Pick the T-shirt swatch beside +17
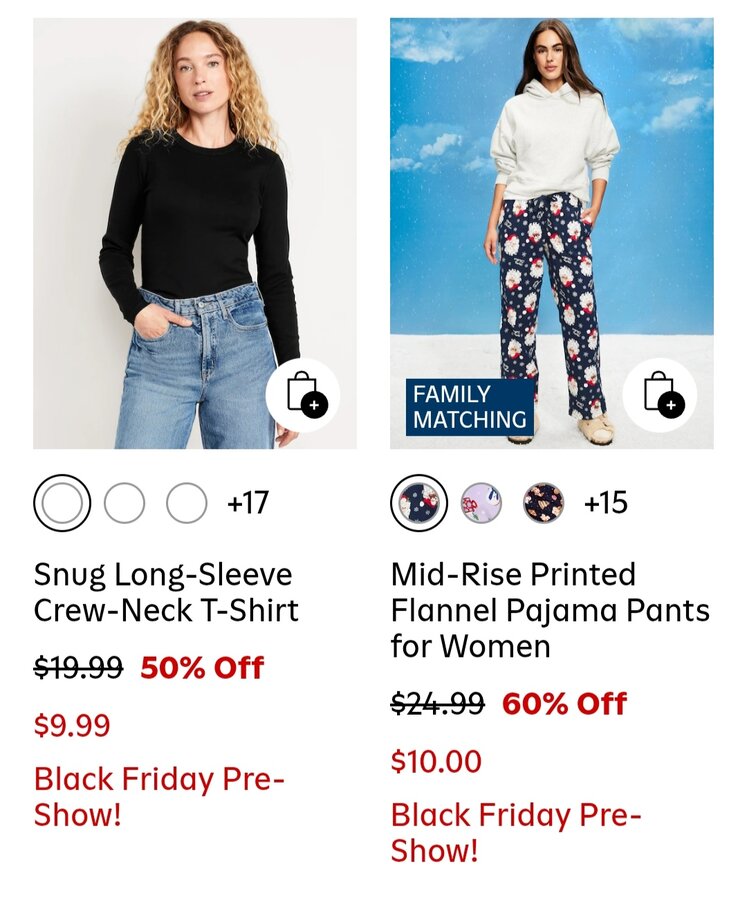The width and height of the screenshot is (747, 900). [x=186, y=503]
